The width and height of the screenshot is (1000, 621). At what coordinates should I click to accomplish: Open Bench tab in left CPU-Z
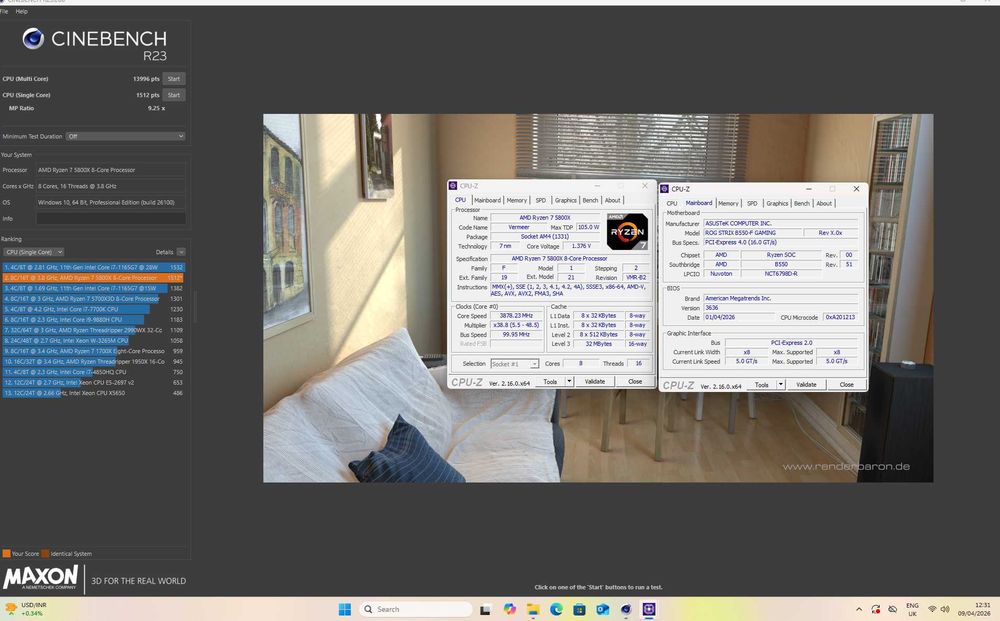click(591, 200)
